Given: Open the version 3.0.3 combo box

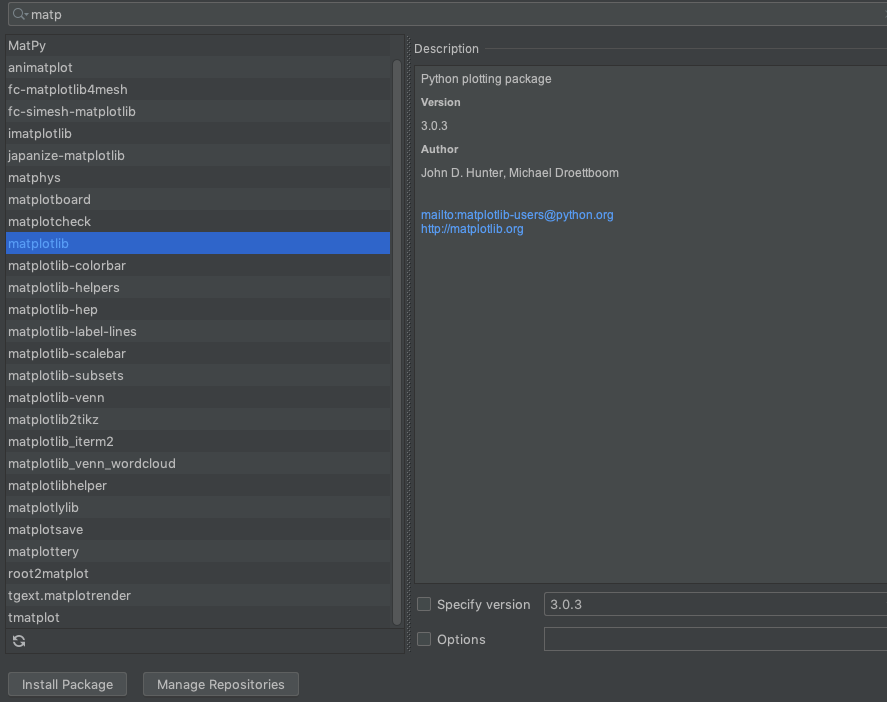Looking at the screenshot, I should 715,604.
